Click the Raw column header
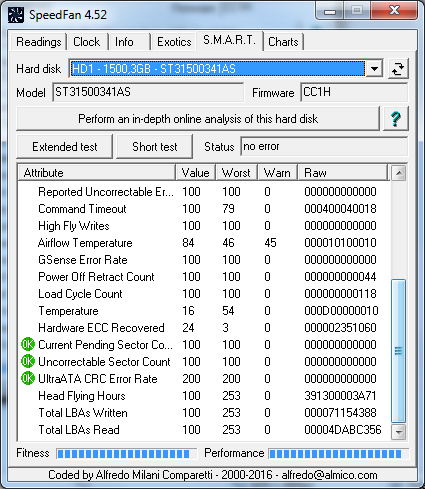This screenshot has height=489, width=425. pos(343,173)
